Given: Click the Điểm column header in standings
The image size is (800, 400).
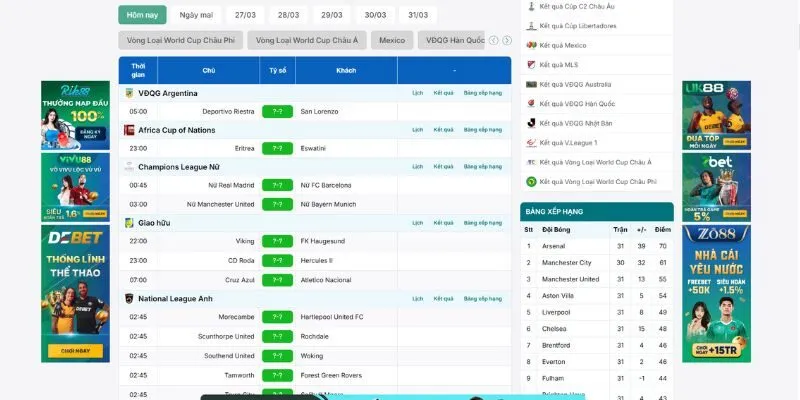Looking at the screenshot, I should (663, 230).
